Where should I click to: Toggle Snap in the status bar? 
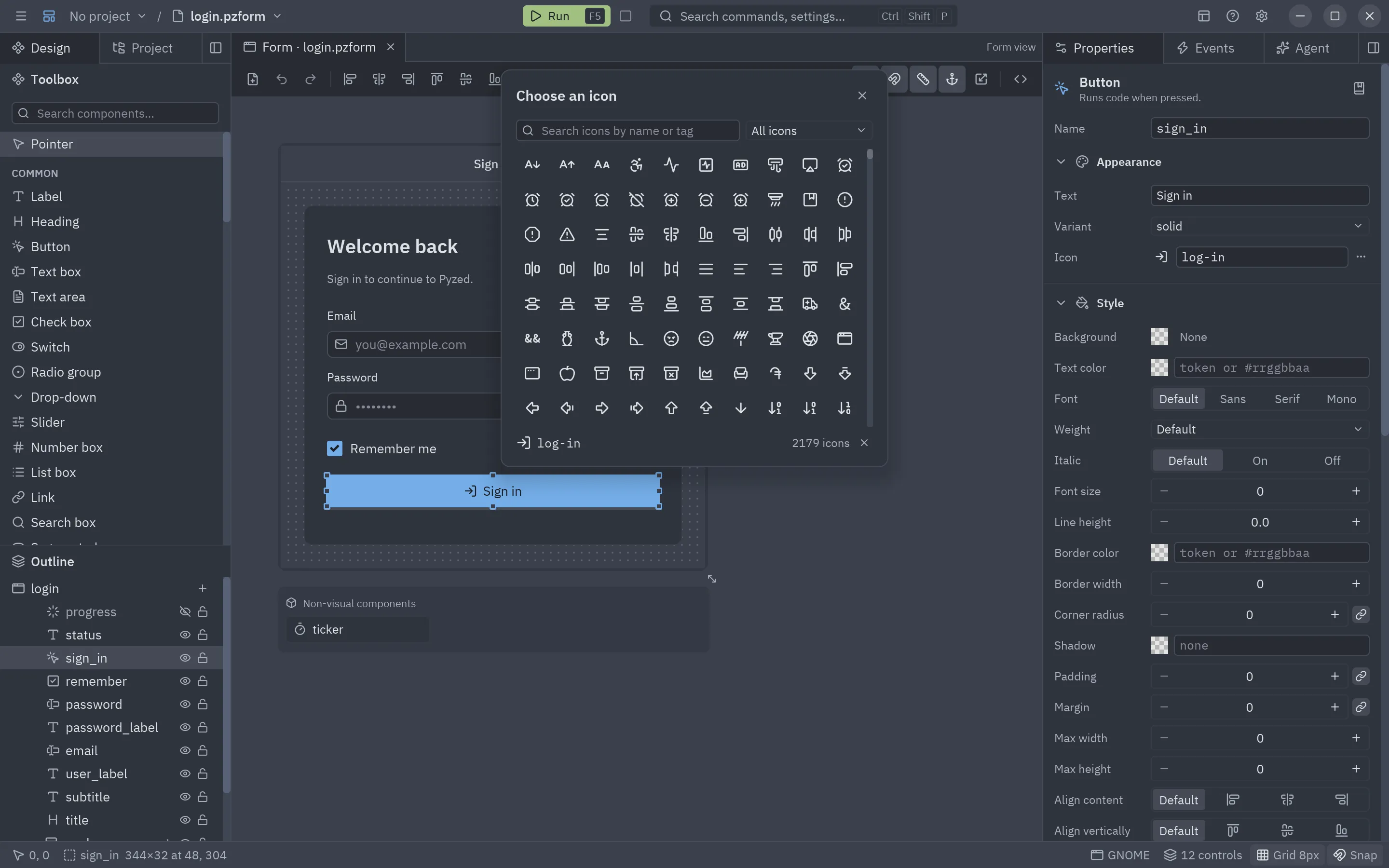pyautogui.click(x=1355, y=855)
